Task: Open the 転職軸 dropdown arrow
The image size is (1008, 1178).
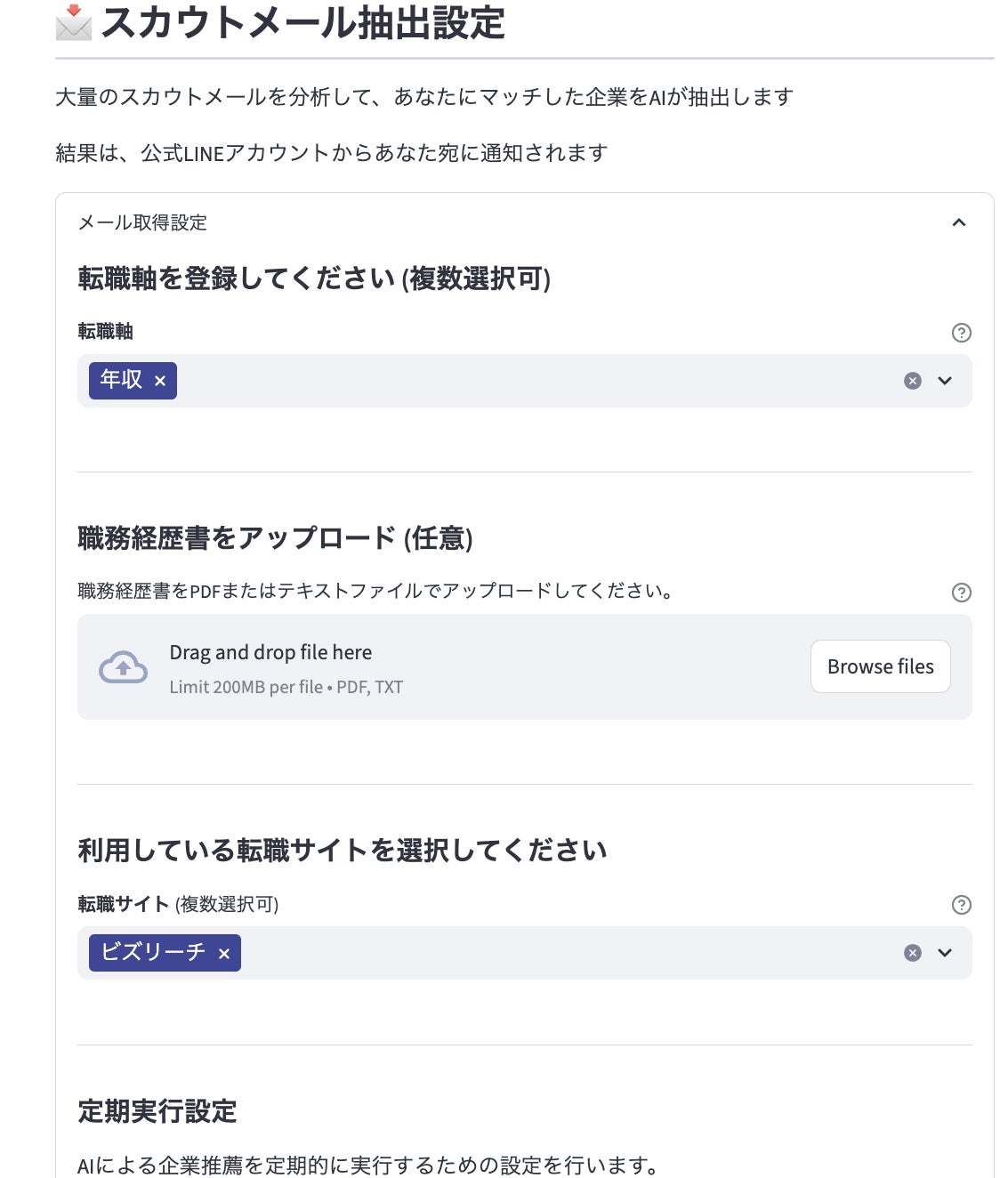Action: pyautogui.click(x=945, y=381)
